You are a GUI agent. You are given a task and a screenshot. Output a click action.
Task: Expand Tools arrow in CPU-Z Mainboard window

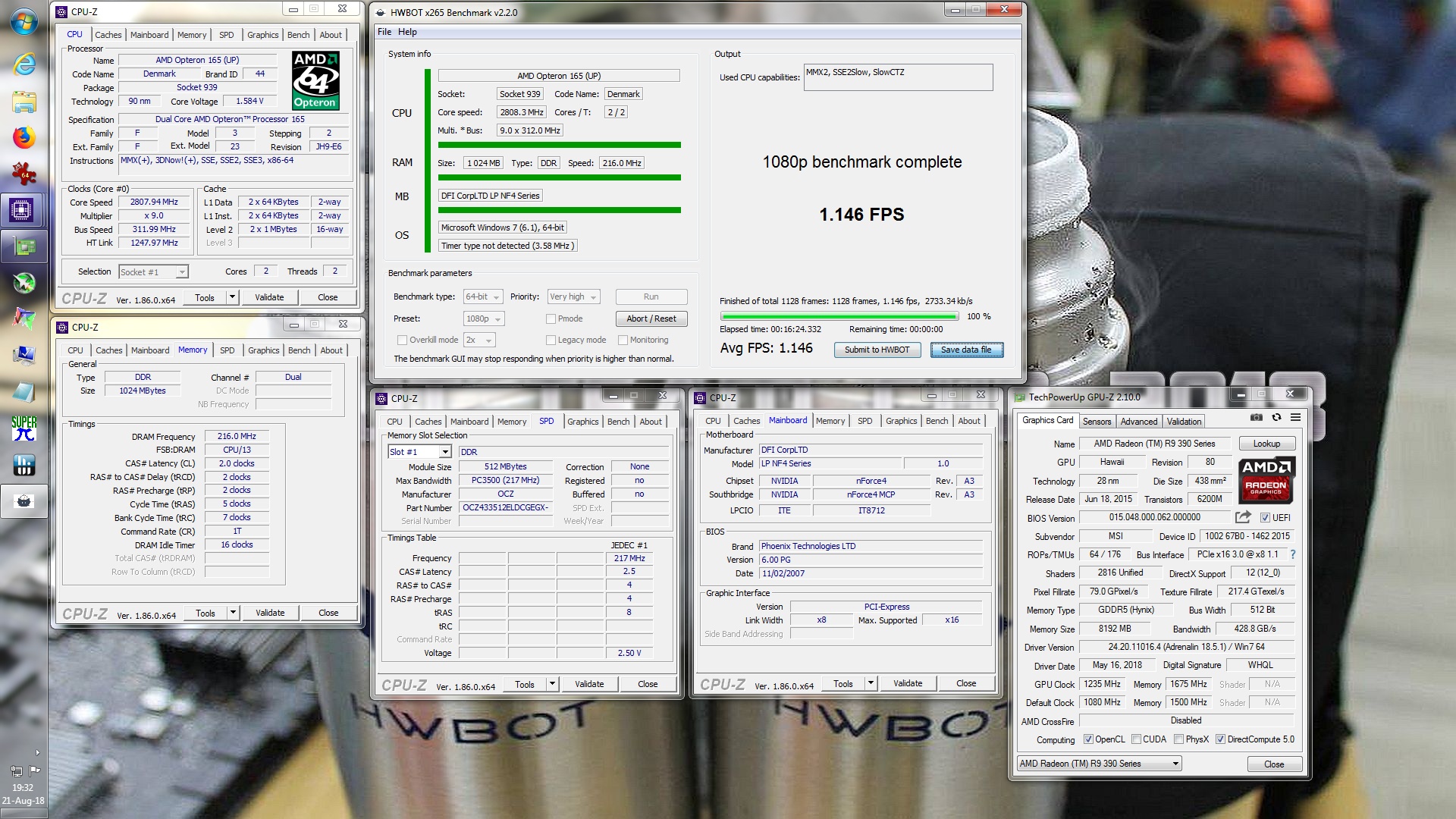pyautogui.click(x=871, y=683)
